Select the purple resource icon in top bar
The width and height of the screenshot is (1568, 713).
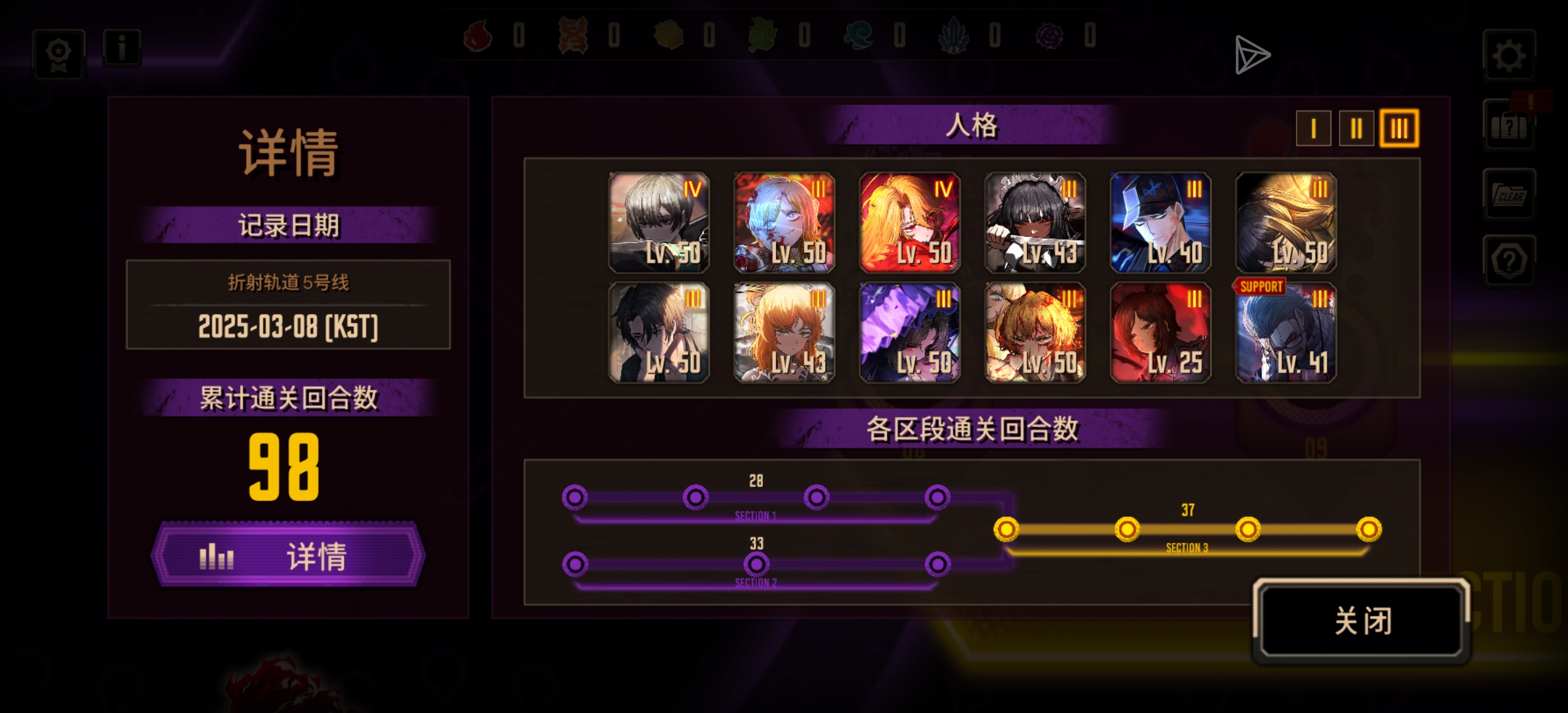[x=1049, y=36]
